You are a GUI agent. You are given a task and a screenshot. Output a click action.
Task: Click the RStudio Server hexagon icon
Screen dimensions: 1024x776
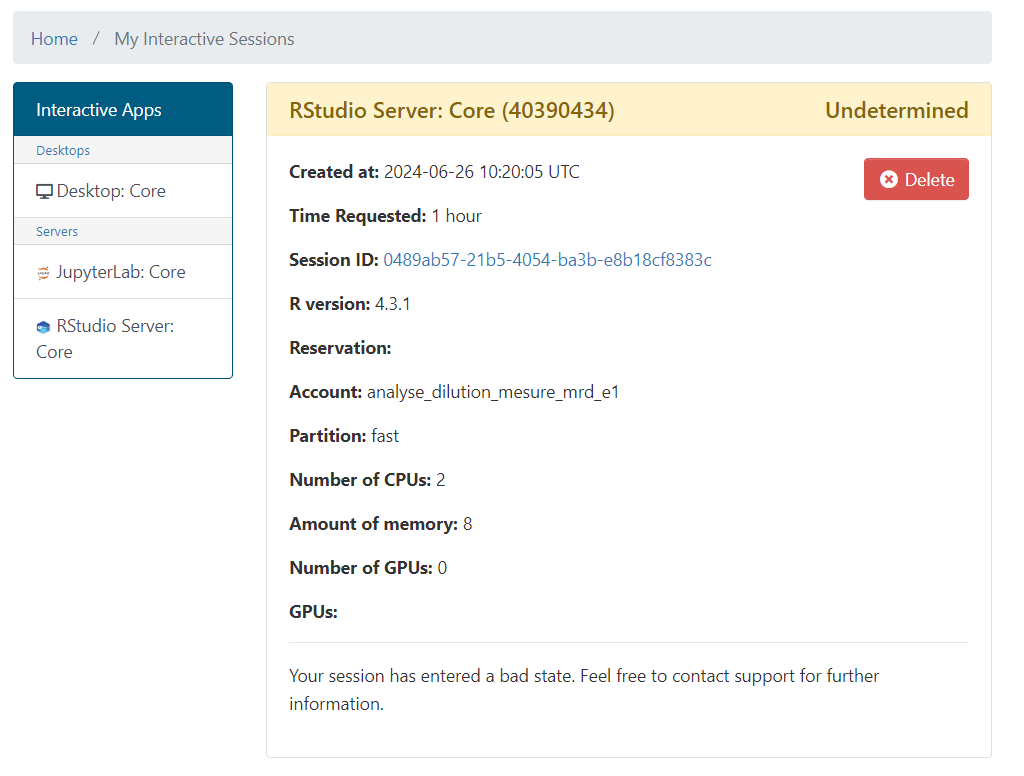point(43,327)
